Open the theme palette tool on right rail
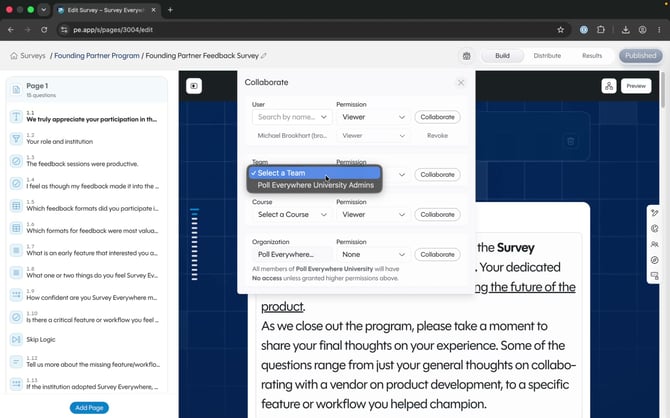This screenshot has height=418, width=670. 655,229
